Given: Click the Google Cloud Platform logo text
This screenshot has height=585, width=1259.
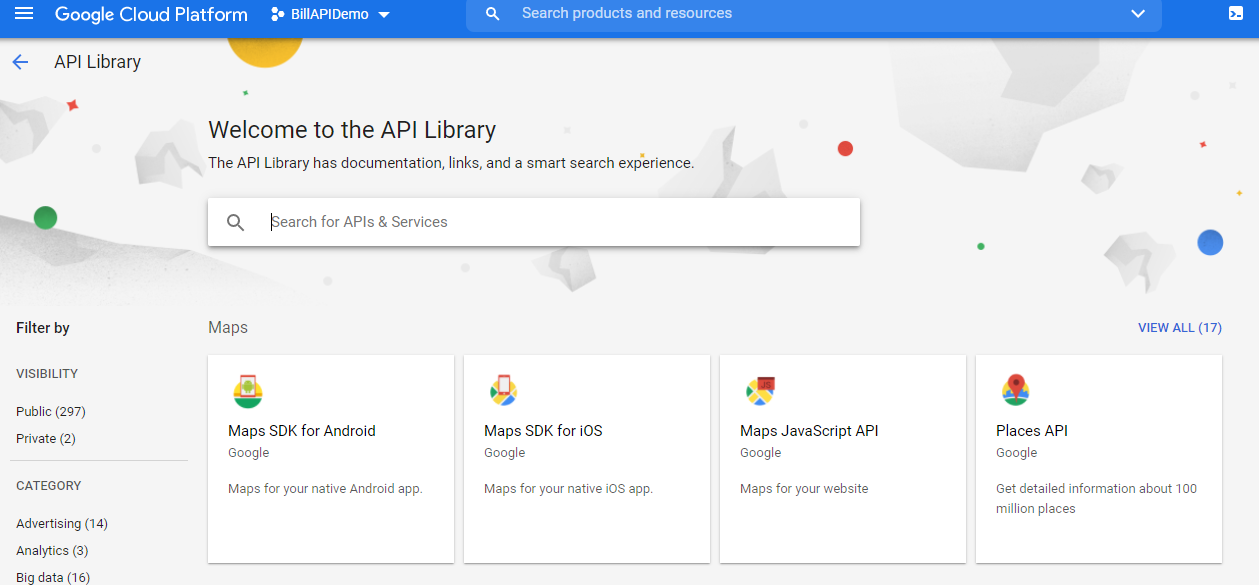Looking at the screenshot, I should [151, 14].
